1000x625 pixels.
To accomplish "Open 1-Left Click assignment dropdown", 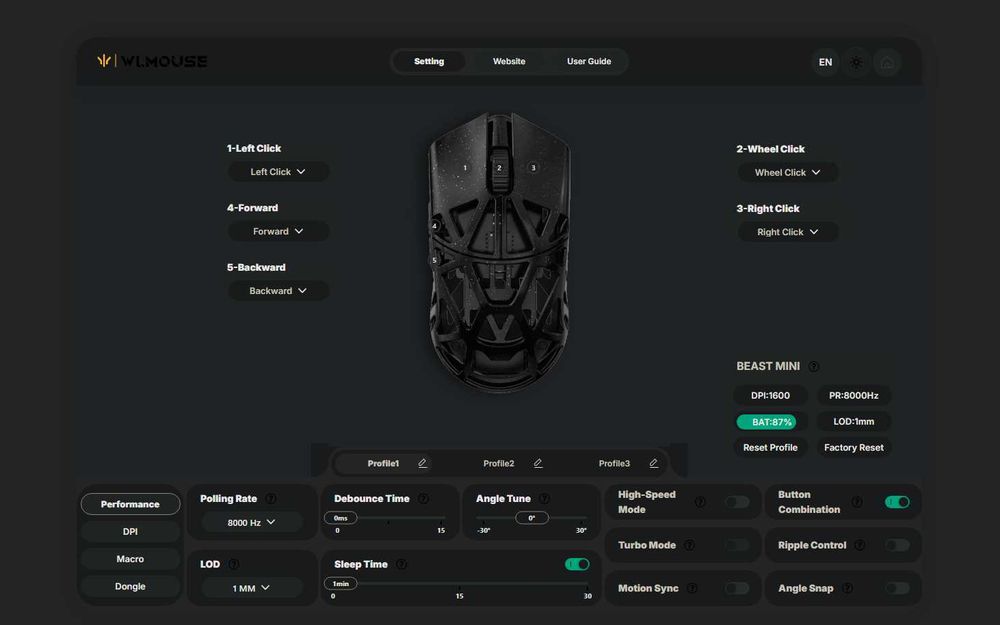I will click(279, 172).
